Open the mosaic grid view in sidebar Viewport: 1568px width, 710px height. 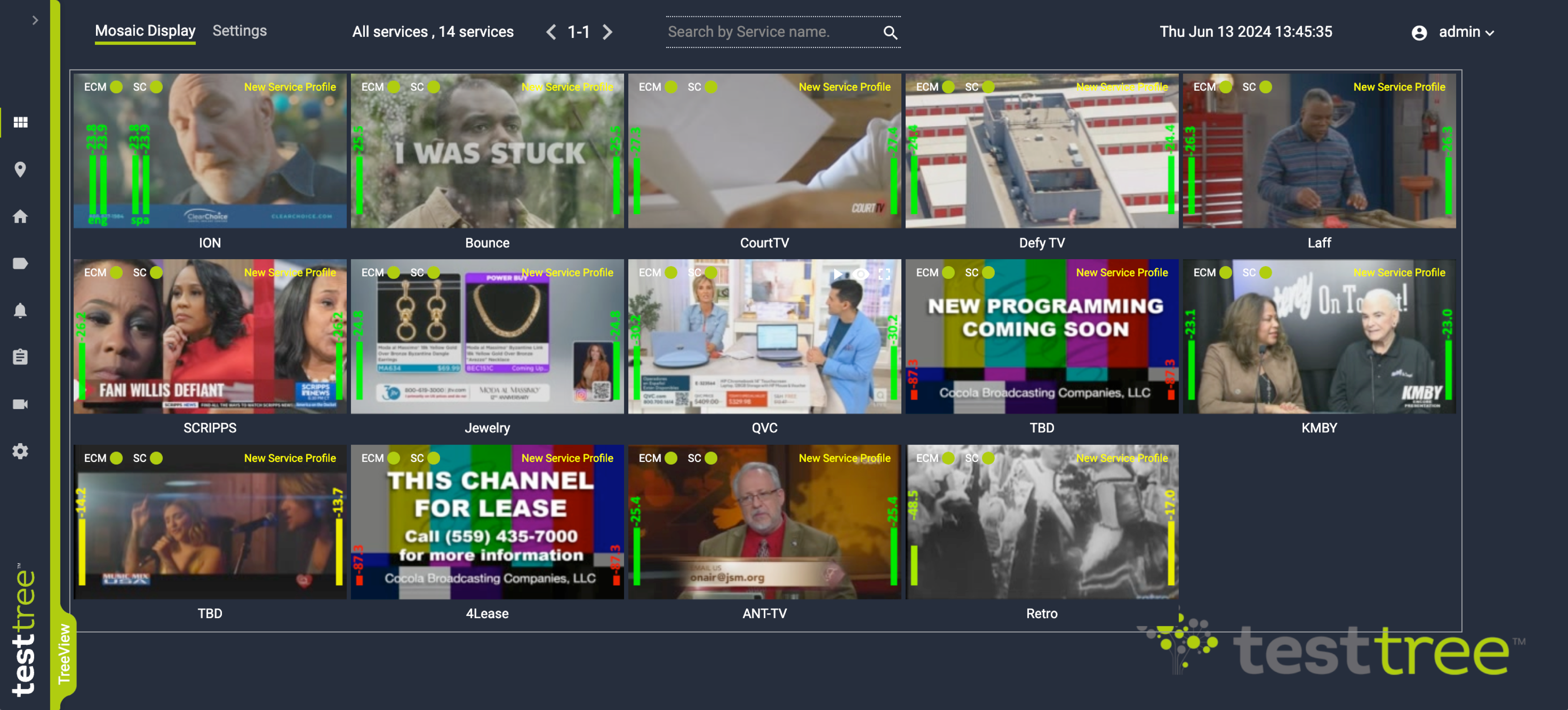click(21, 122)
